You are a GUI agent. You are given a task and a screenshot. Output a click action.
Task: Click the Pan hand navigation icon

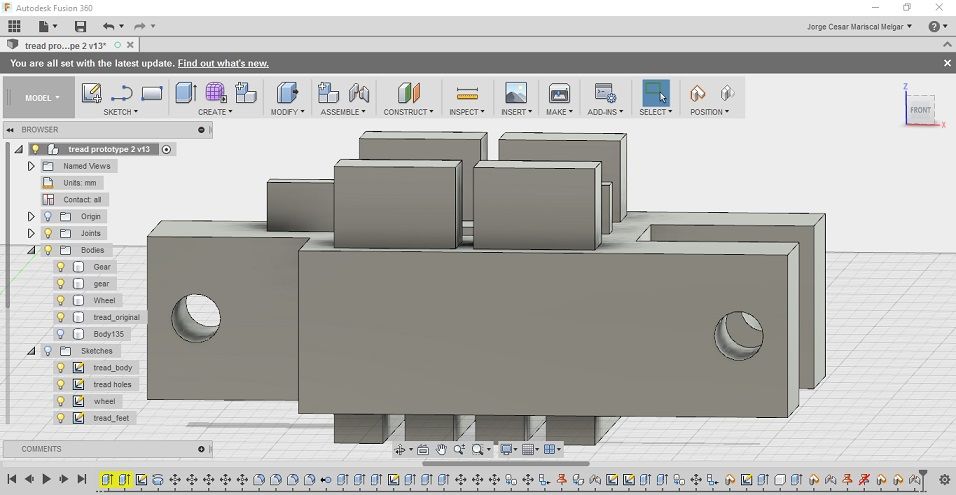point(441,449)
